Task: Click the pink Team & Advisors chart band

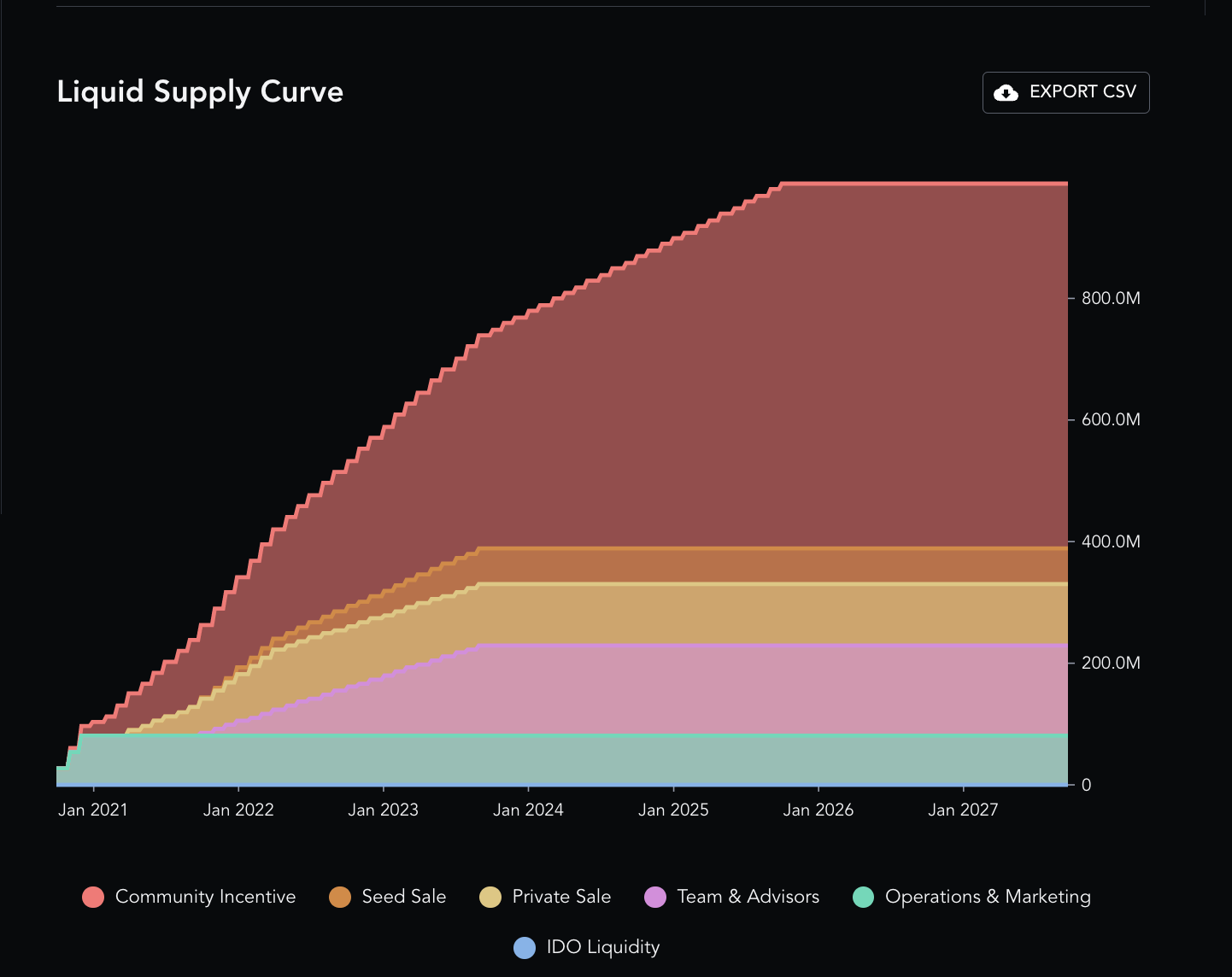Action: [769, 689]
